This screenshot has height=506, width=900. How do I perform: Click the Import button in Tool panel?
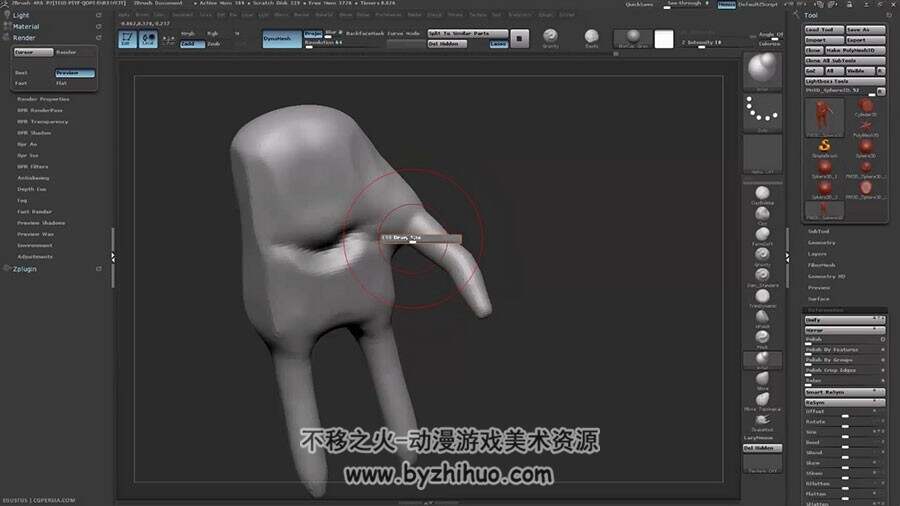coord(824,40)
